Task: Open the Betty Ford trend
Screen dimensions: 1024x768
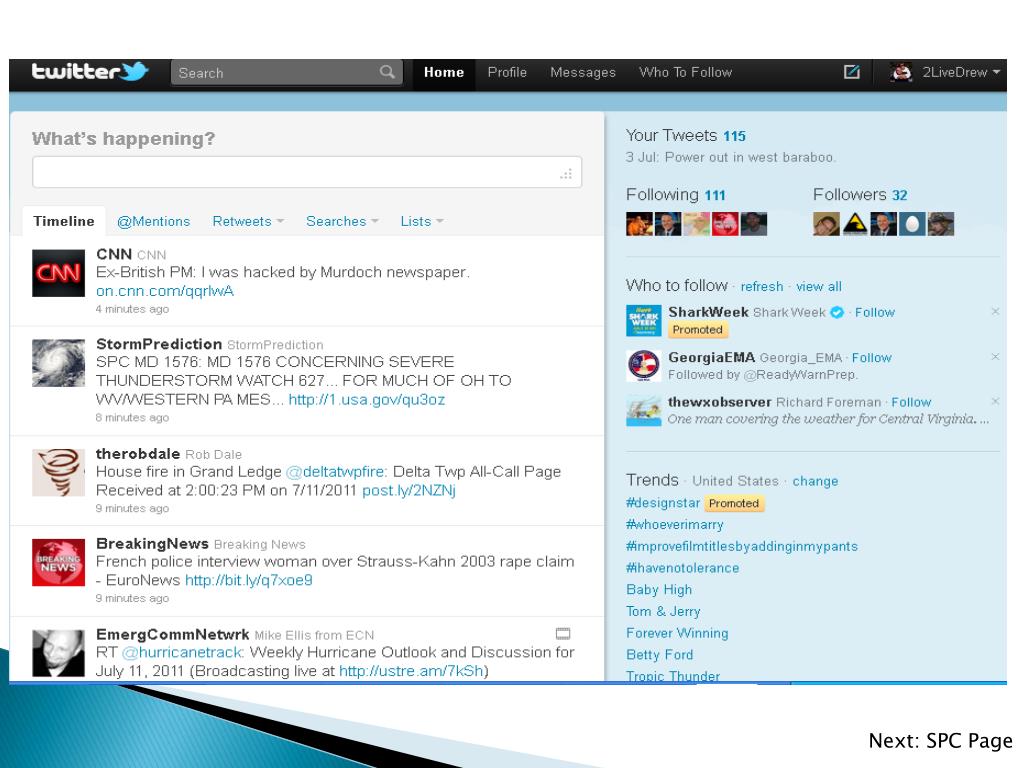Action: tap(660, 654)
